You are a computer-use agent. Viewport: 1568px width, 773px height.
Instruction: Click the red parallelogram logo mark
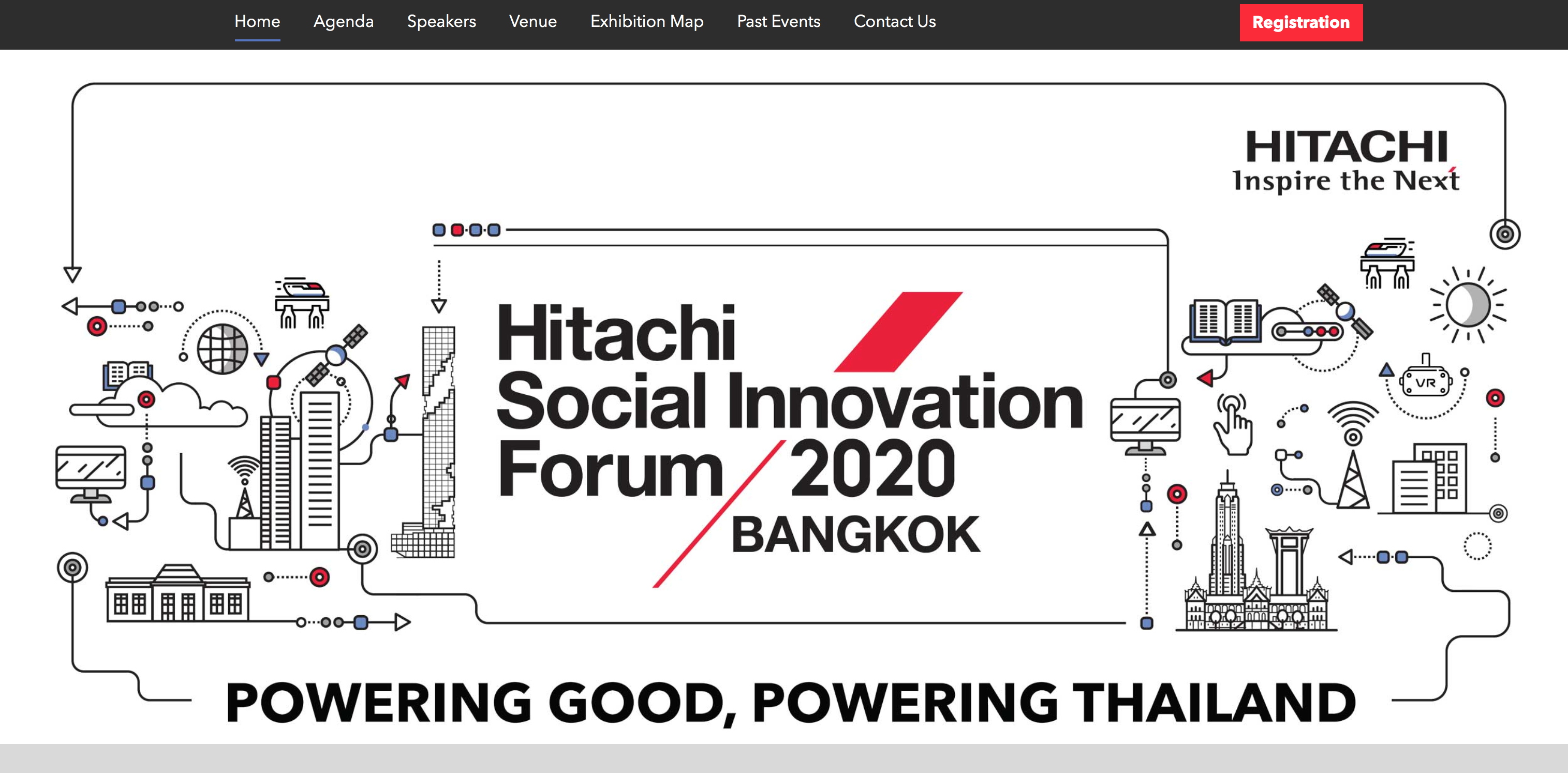point(898,332)
